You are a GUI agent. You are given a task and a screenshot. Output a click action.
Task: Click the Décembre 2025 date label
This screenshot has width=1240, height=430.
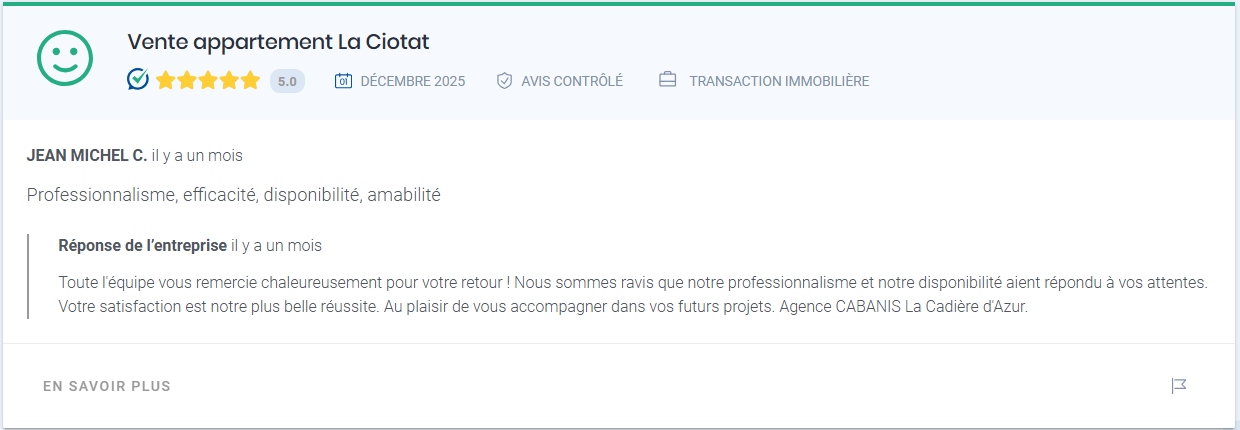tap(412, 81)
